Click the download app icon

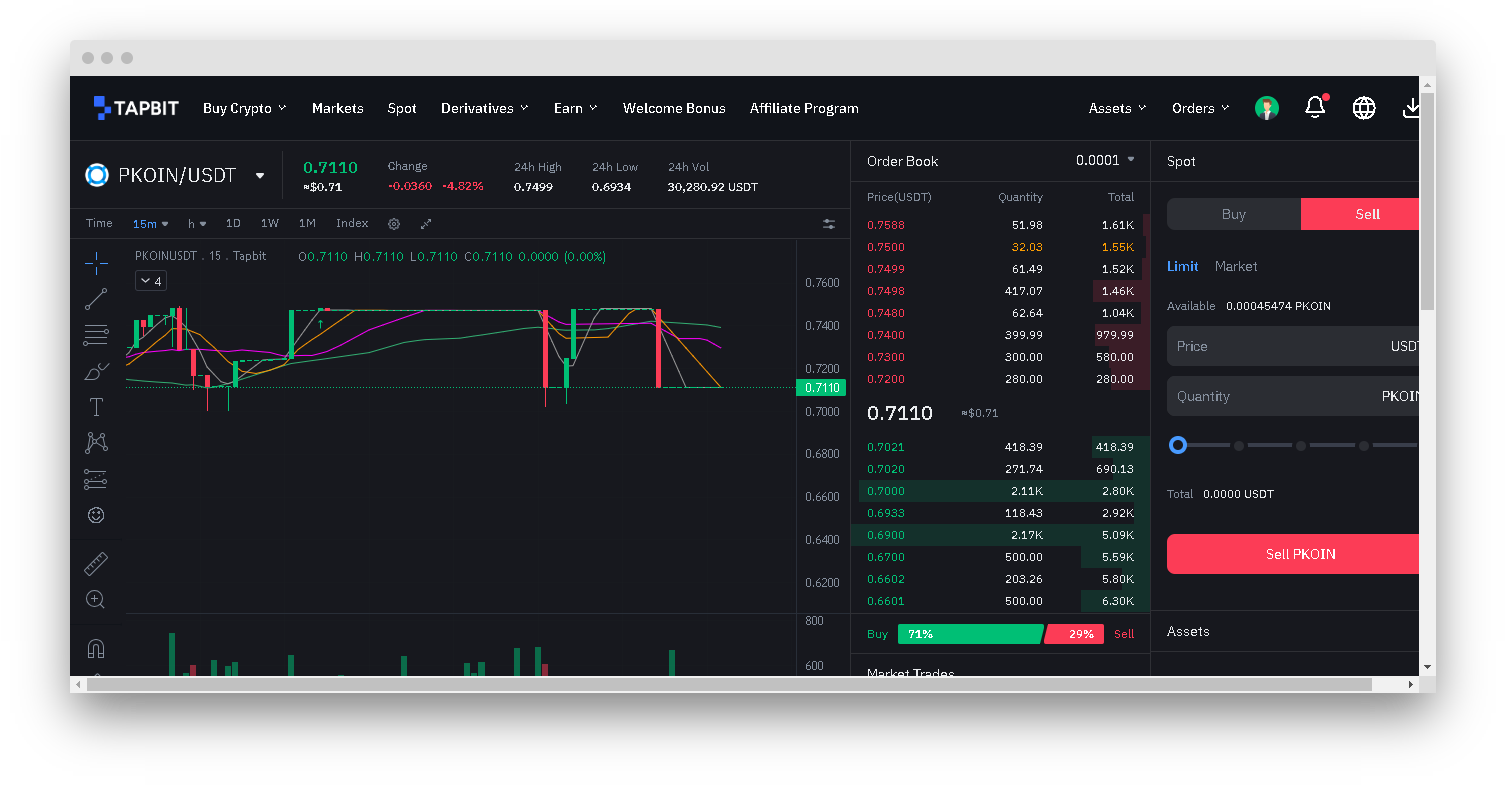tap(1412, 108)
